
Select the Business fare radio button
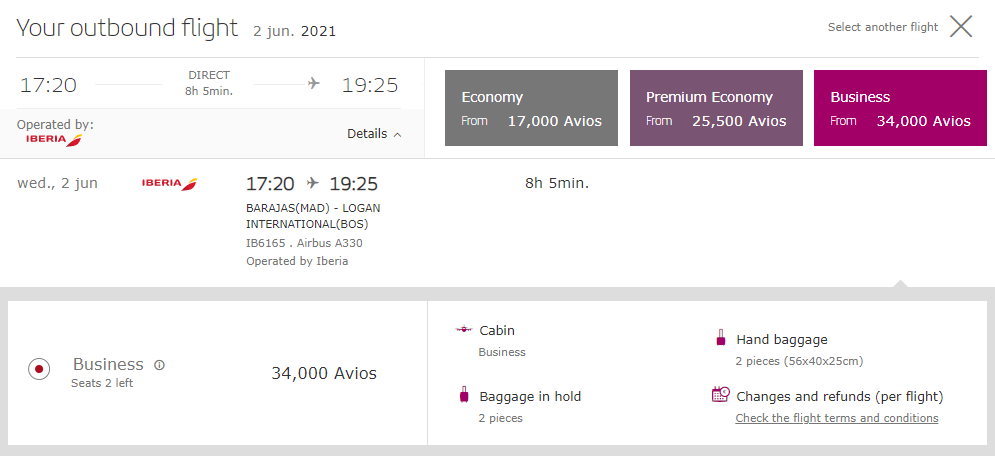(39, 368)
